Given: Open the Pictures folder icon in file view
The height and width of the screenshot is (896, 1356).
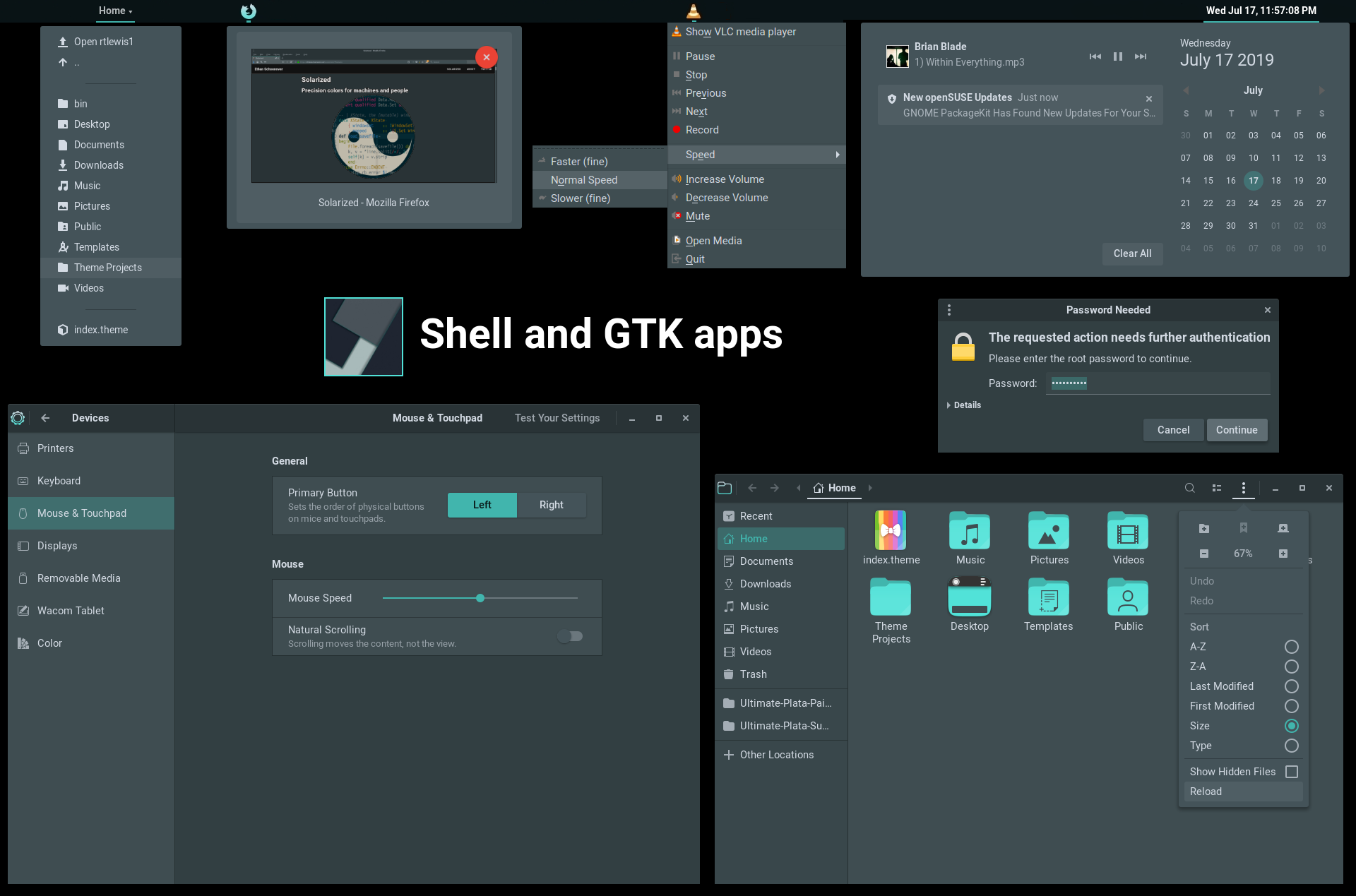Looking at the screenshot, I should [x=1049, y=530].
